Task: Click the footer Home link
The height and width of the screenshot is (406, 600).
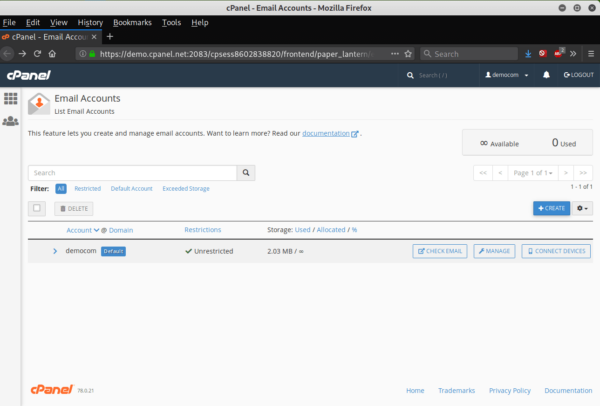Action: coord(415,390)
